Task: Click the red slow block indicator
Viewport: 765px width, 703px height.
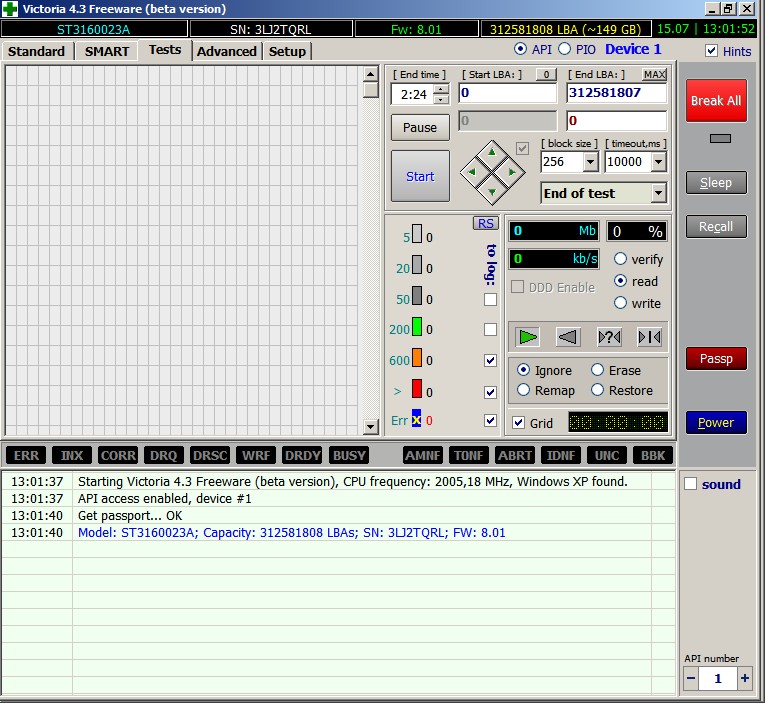Action: tap(417, 389)
